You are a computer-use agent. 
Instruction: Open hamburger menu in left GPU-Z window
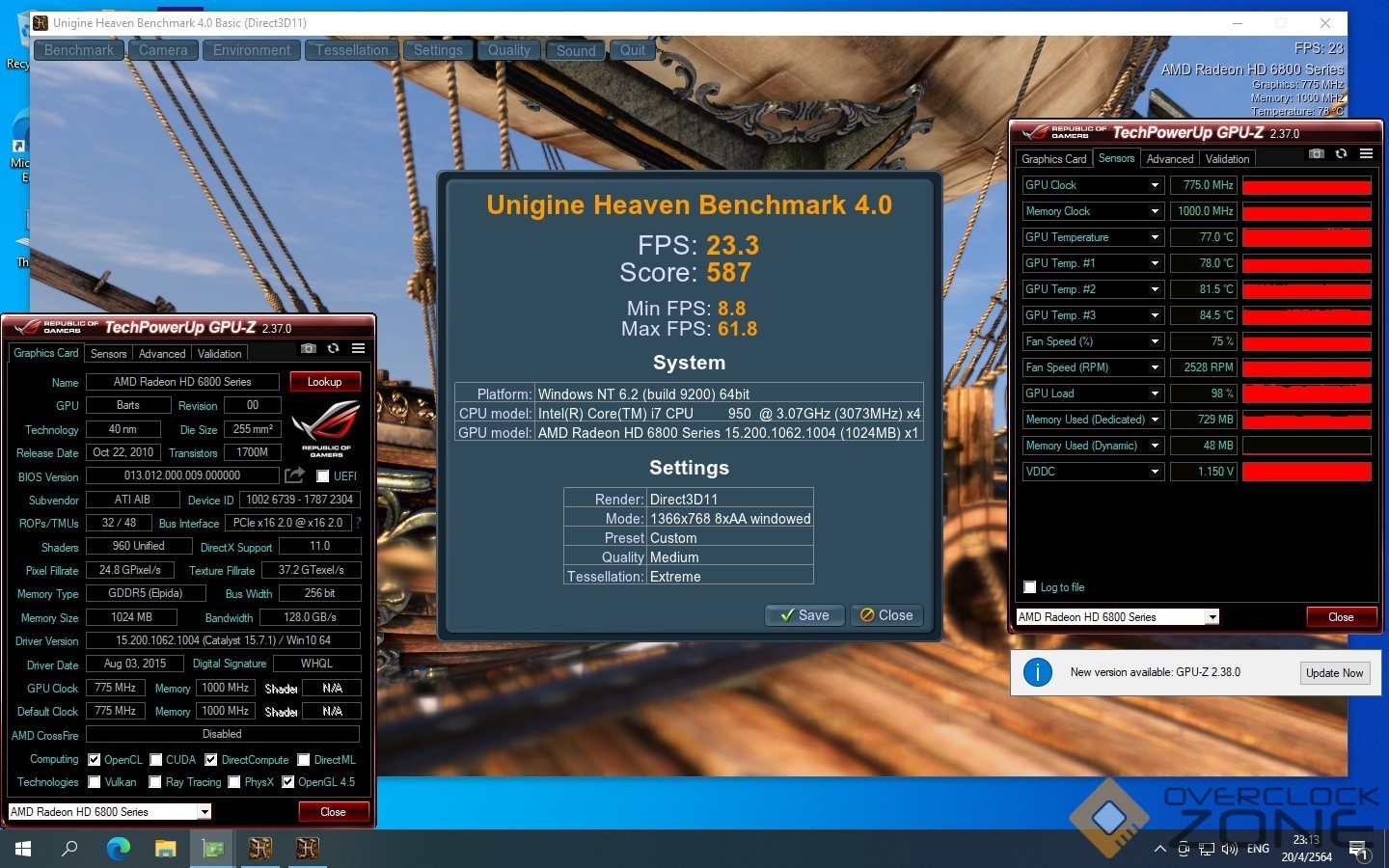pyautogui.click(x=358, y=348)
